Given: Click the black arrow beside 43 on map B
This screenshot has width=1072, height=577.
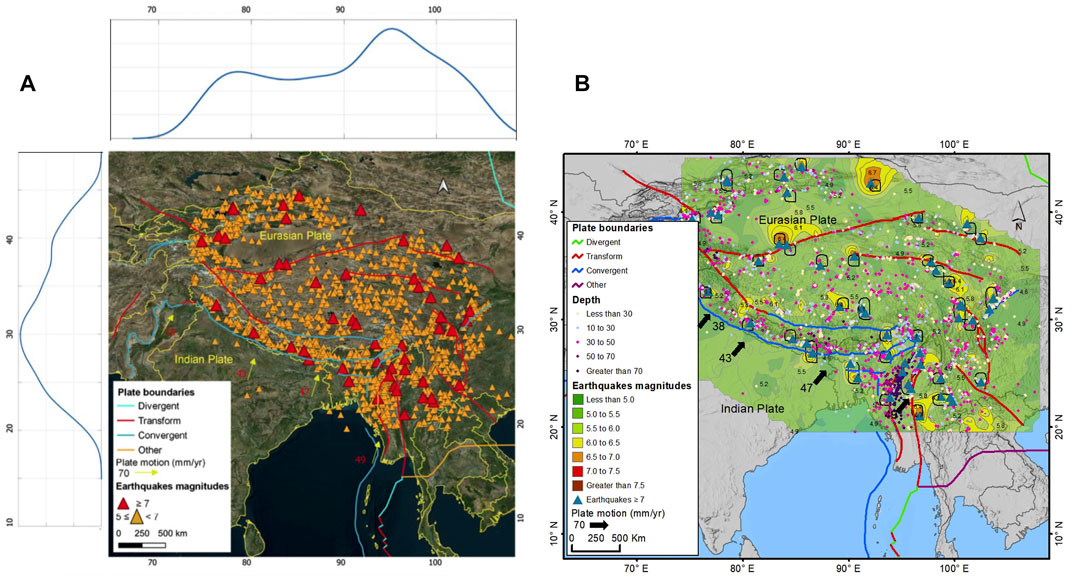Looking at the screenshot, I should (x=738, y=349).
